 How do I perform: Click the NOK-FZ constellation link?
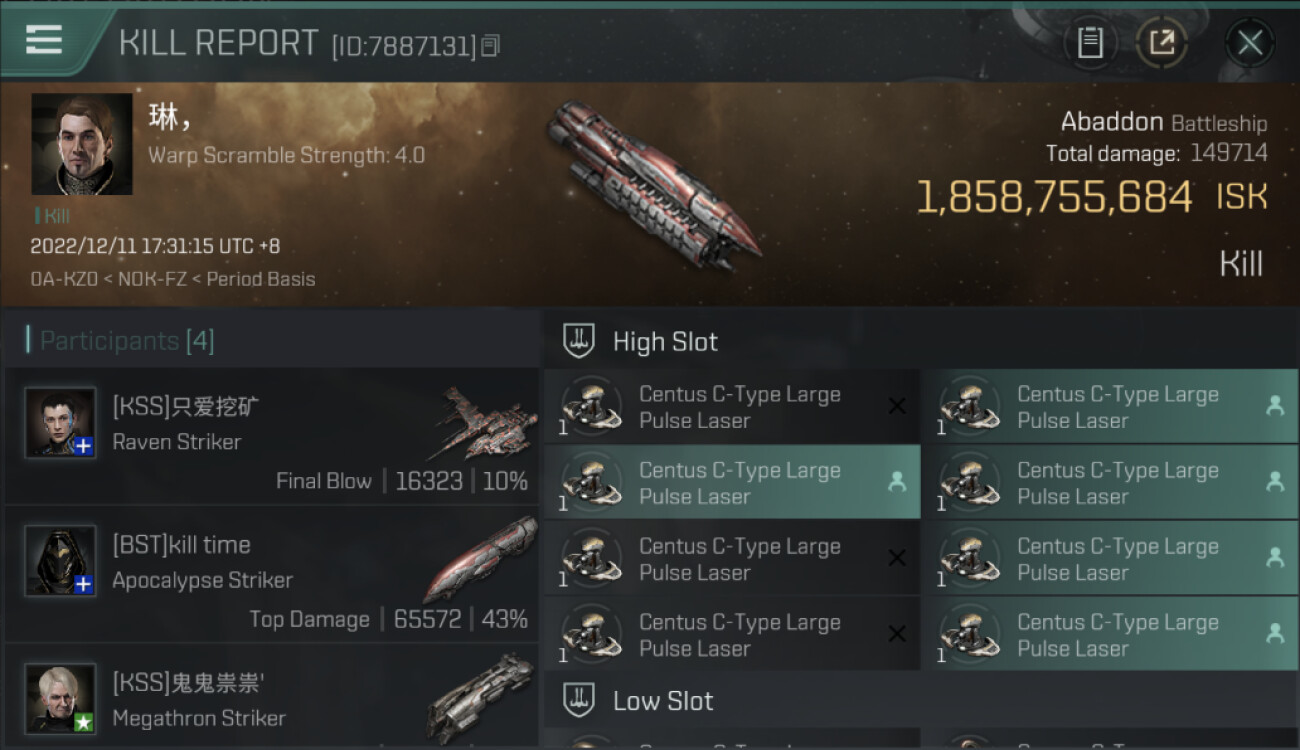click(x=155, y=279)
